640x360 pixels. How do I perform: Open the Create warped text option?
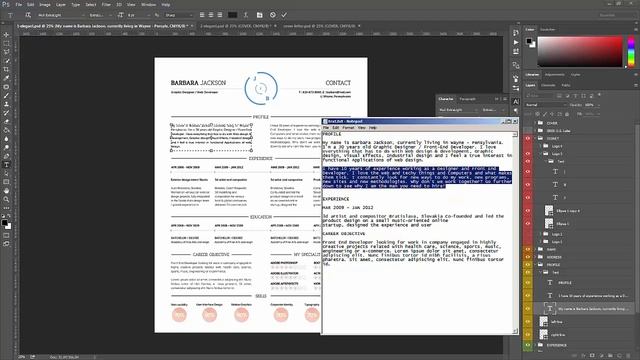(246, 15)
